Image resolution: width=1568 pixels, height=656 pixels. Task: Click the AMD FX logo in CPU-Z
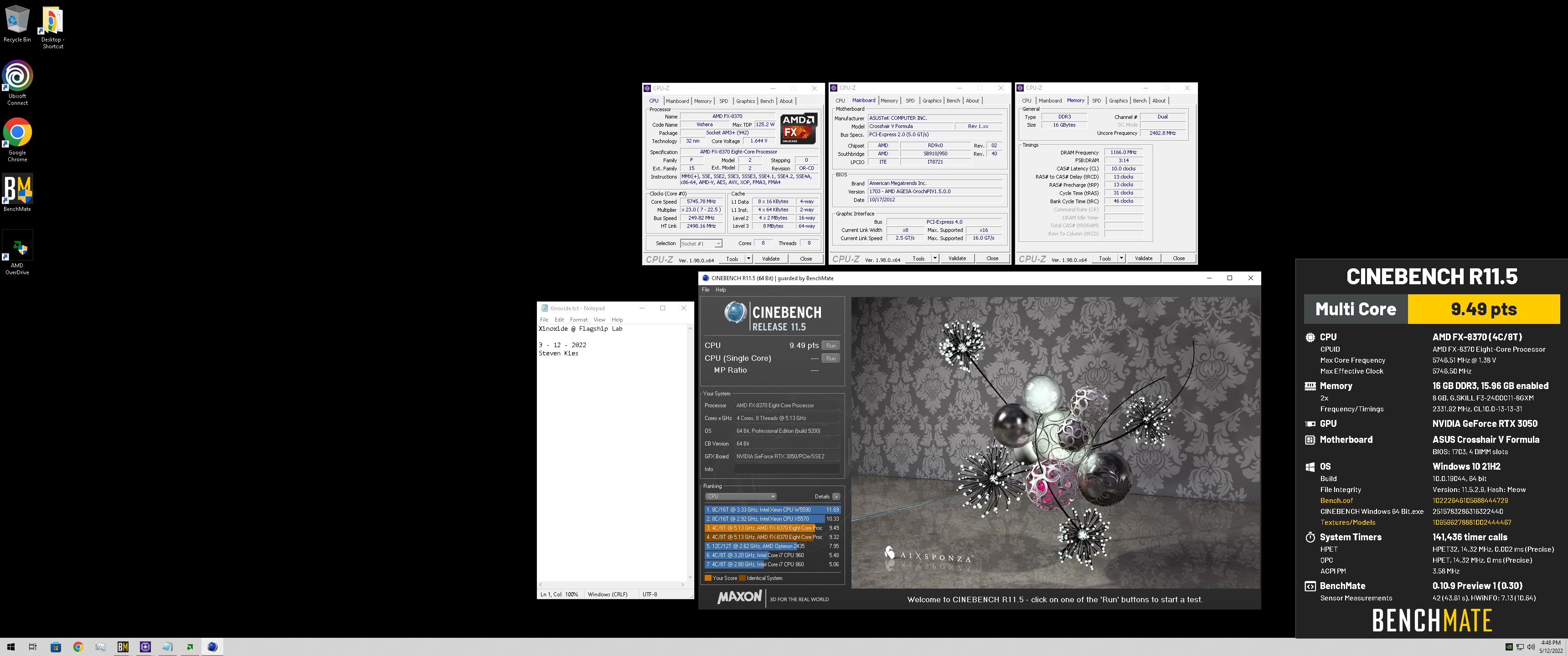click(798, 128)
